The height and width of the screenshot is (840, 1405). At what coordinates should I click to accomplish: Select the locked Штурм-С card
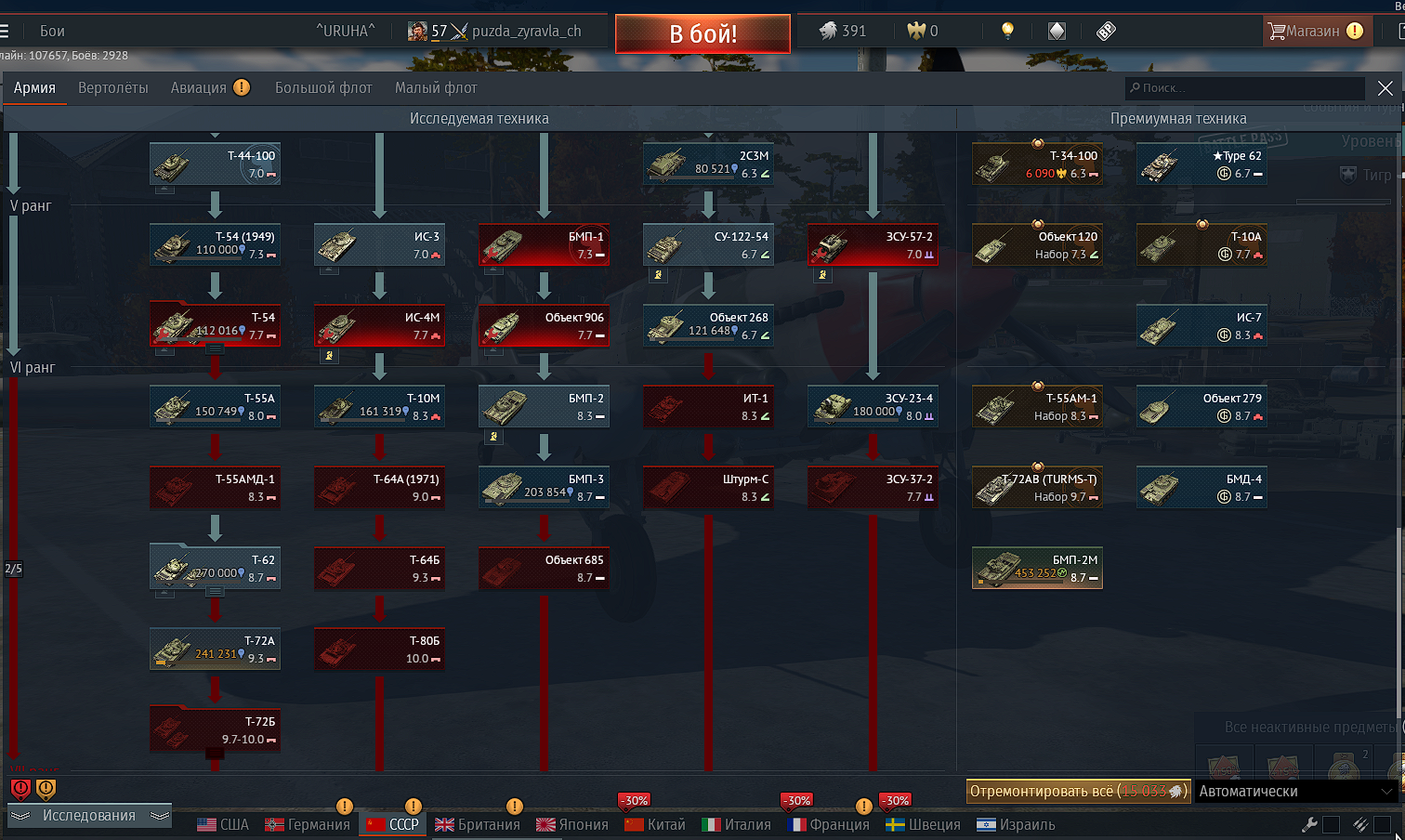(x=708, y=487)
